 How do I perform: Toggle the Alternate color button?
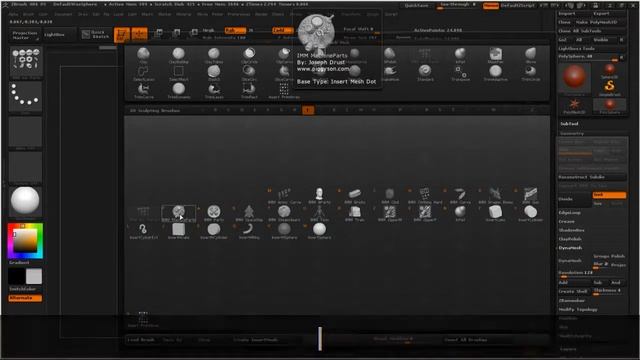25,298
